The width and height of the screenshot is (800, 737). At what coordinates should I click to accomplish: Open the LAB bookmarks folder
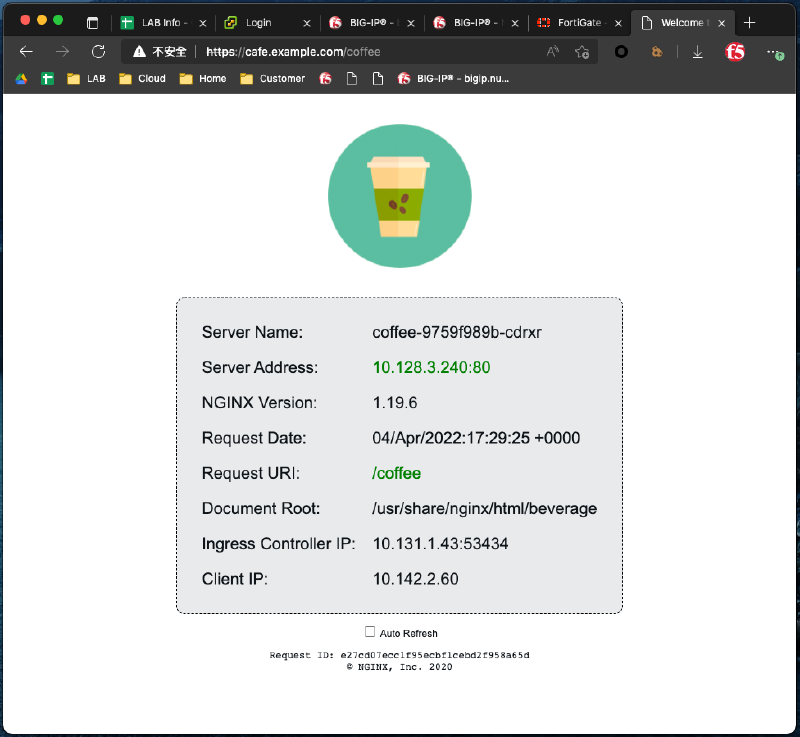pos(86,78)
